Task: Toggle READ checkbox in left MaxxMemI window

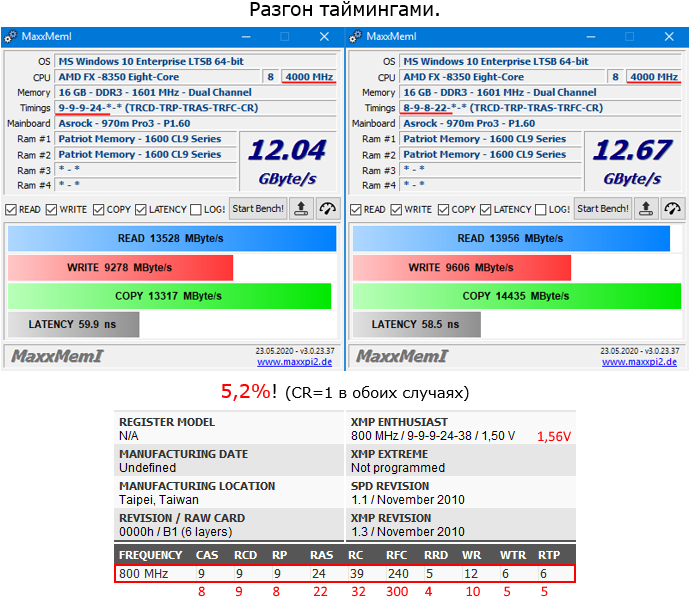Action: coord(11,210)
